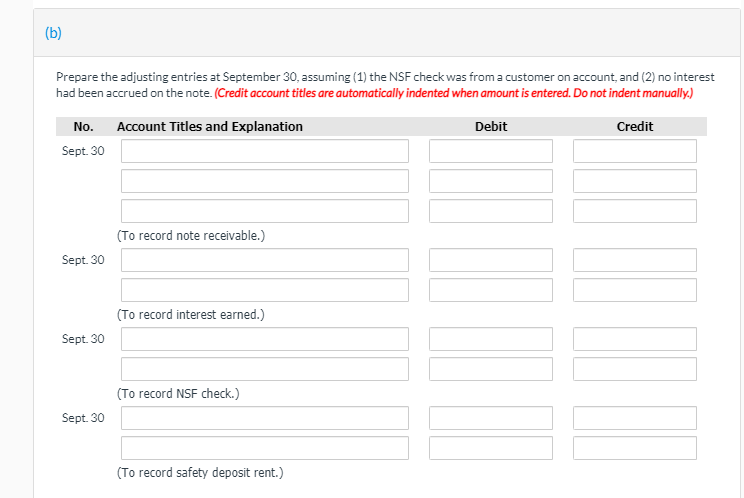Click the '(To record safety deposit rent.)' caption
Viewport: 744px width, 498px height.
tap(200, 472)
